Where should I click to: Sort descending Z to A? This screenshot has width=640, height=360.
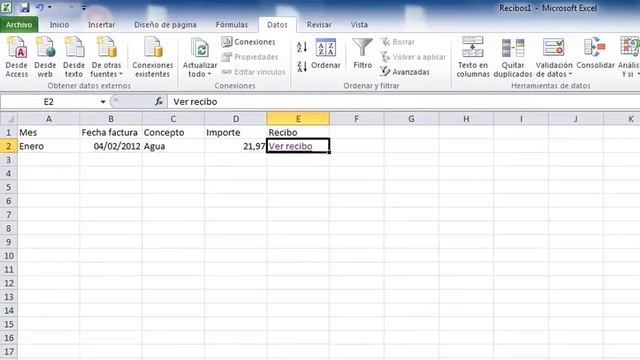point(302,67)
